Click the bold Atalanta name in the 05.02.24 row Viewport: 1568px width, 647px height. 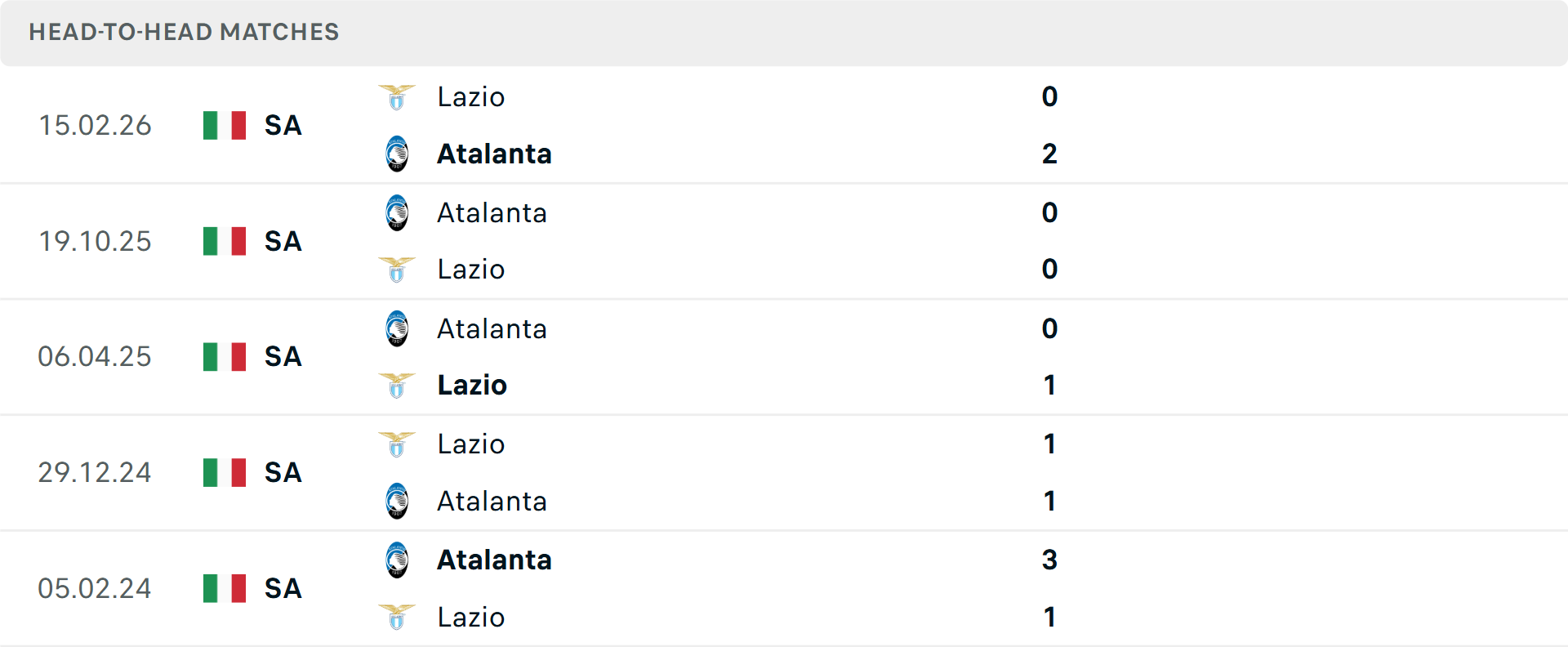(494, 560)
